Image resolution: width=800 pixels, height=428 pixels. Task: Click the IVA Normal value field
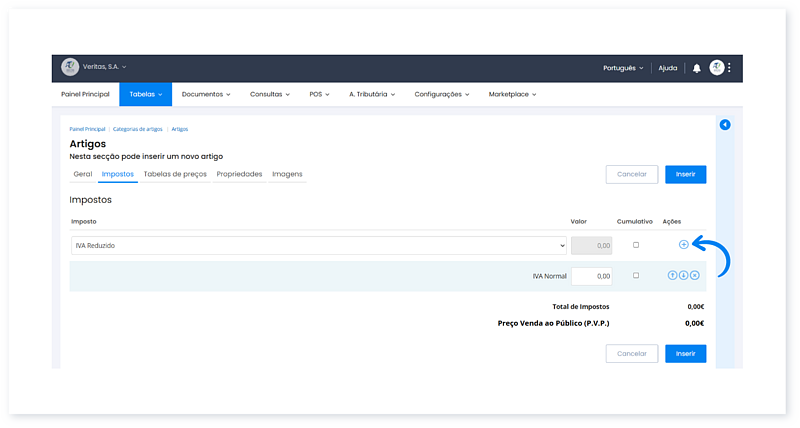tap(591, 275)
